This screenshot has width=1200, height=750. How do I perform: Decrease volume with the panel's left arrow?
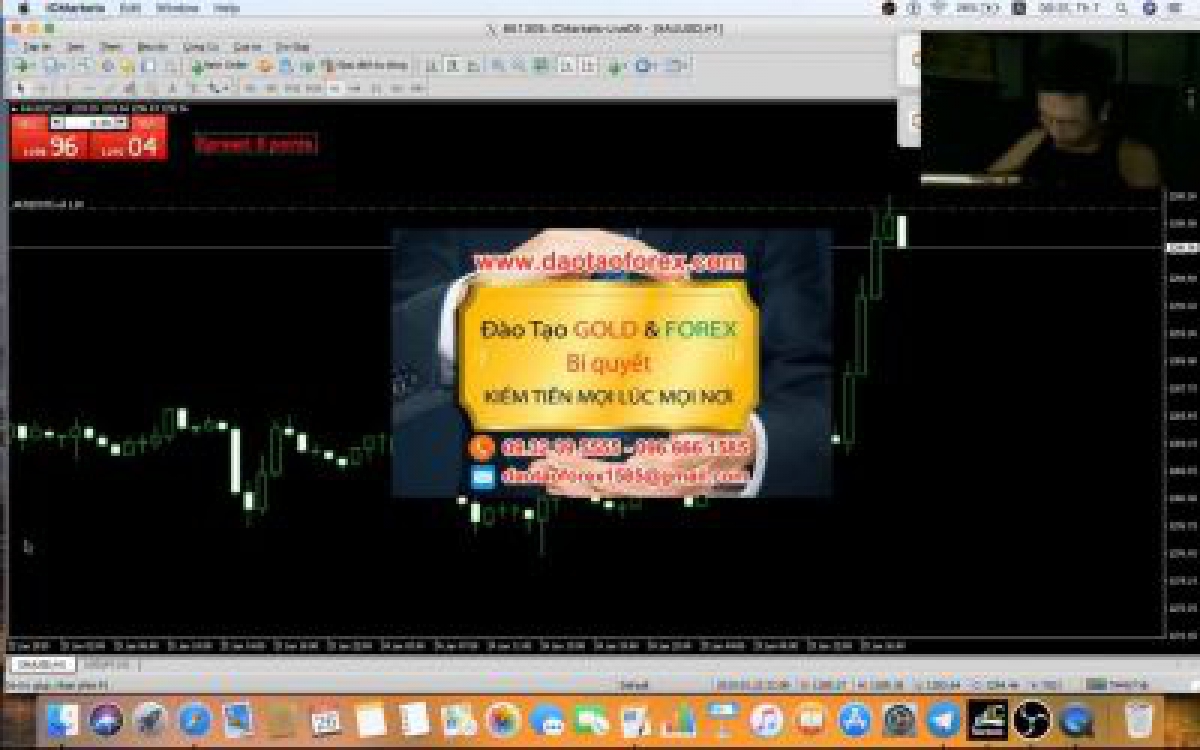(x=57, y=122)
